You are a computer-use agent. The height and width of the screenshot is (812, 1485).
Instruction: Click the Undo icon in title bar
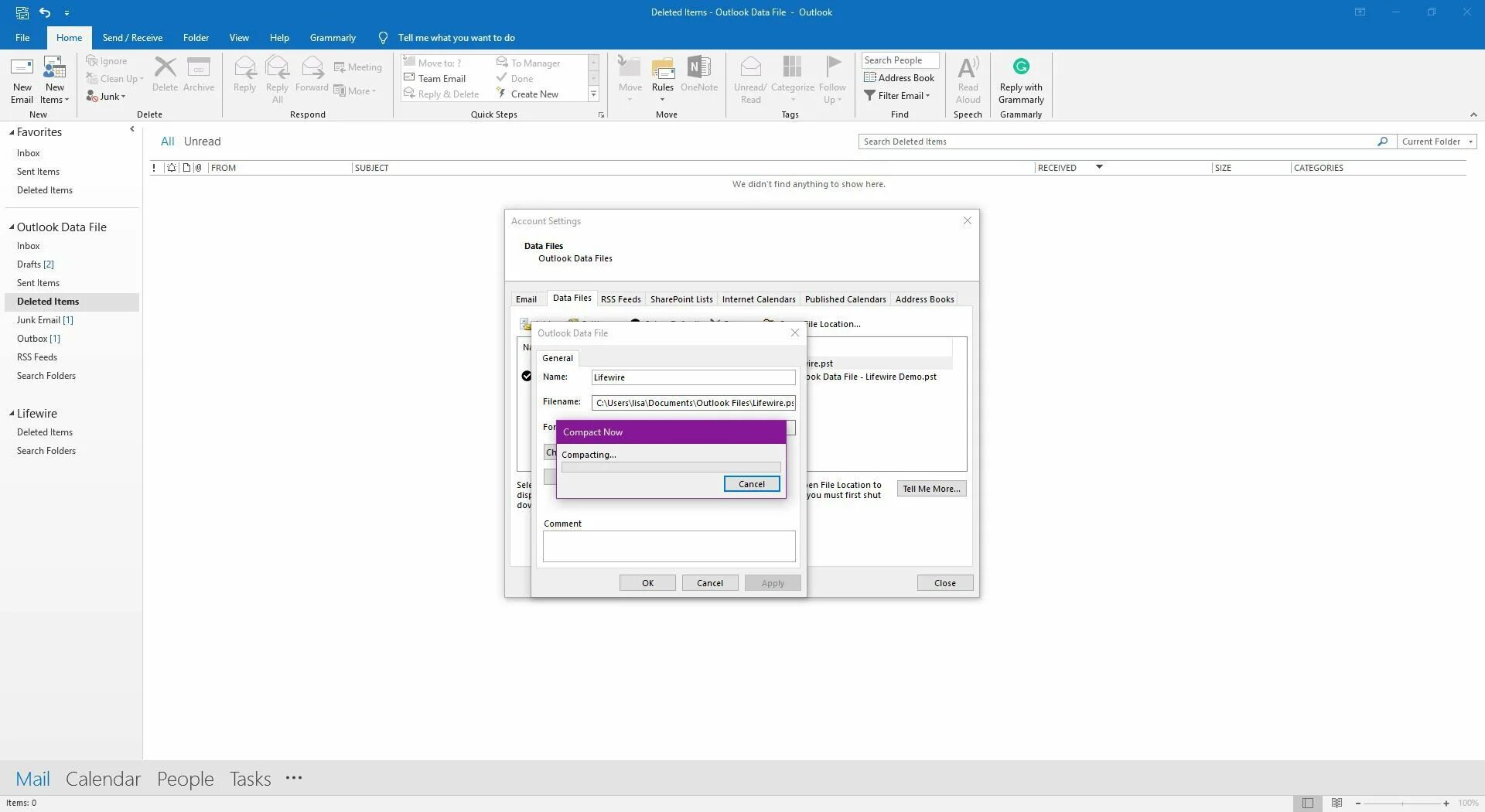[x=45, y=12]
